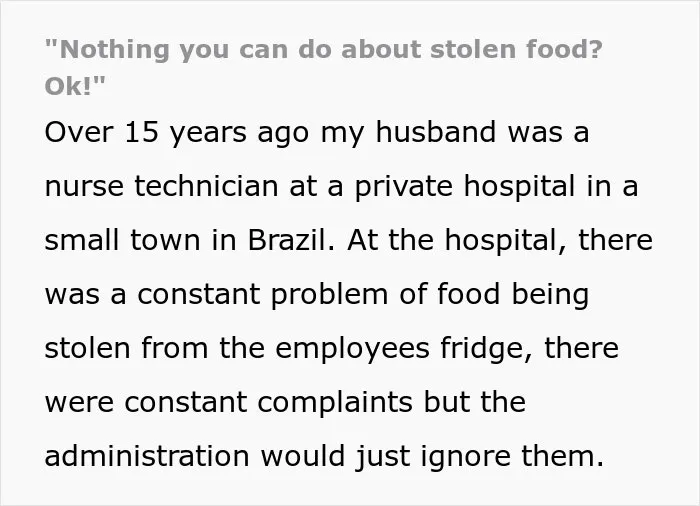This screenshot has height=506, width=700.
Task: Click the gray title "Nothing you can do about stolen food?"
Action: tap(324, 50)
